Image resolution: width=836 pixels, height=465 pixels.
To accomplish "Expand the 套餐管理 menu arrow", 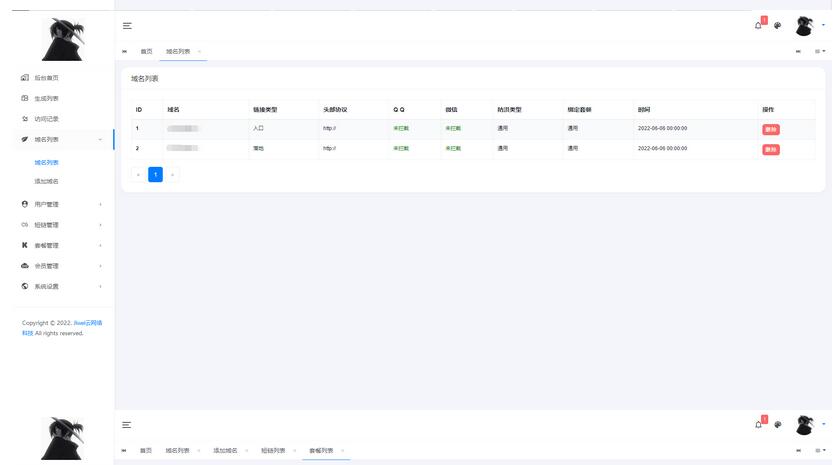I will click(x=100, y=246).
